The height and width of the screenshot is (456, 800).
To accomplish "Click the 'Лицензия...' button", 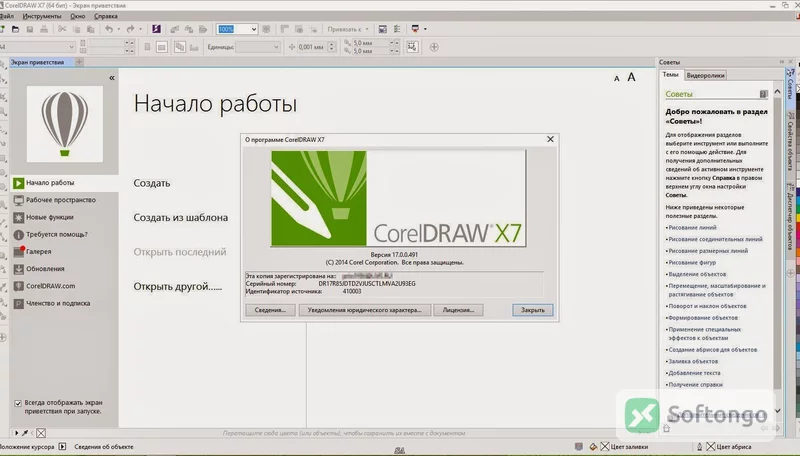I will point(458,310).
